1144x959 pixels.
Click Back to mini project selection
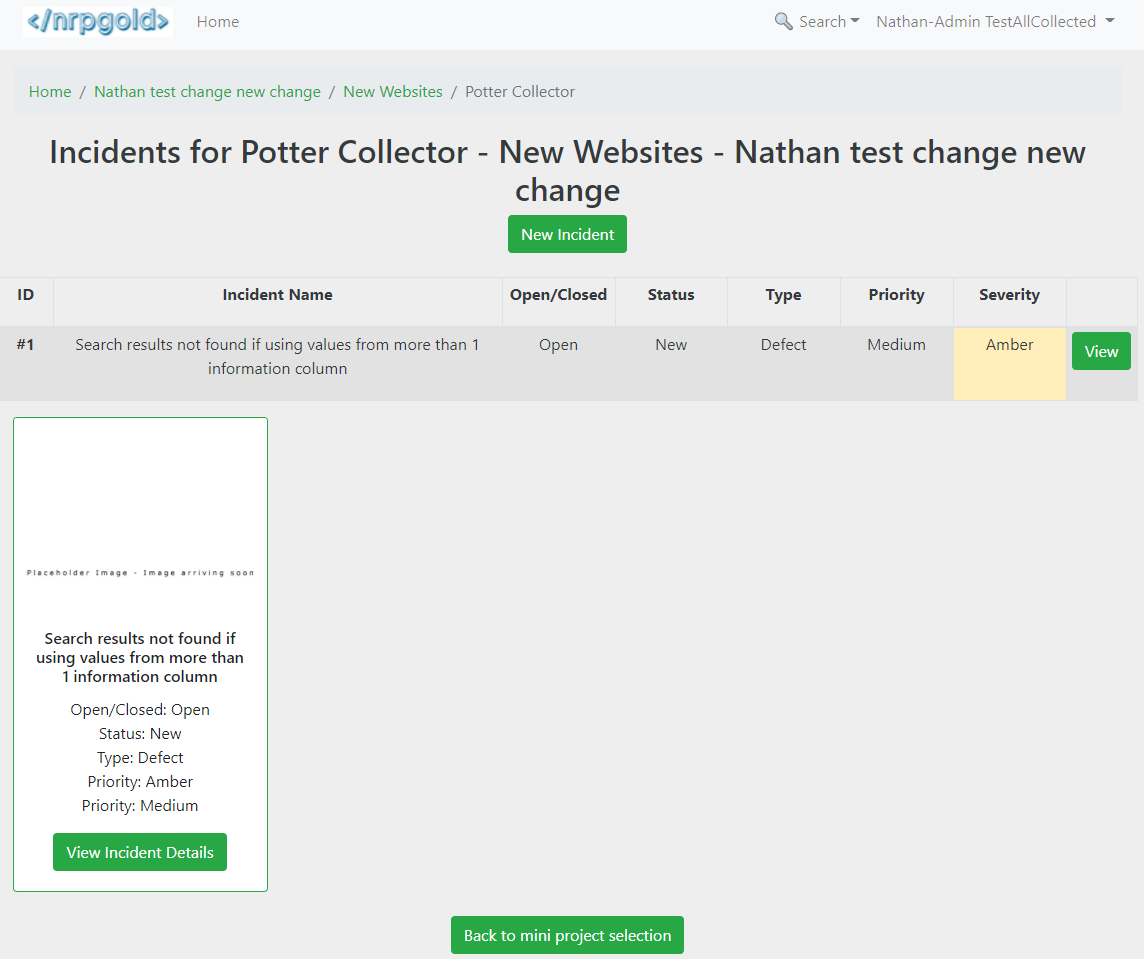(x=567, y=935)
